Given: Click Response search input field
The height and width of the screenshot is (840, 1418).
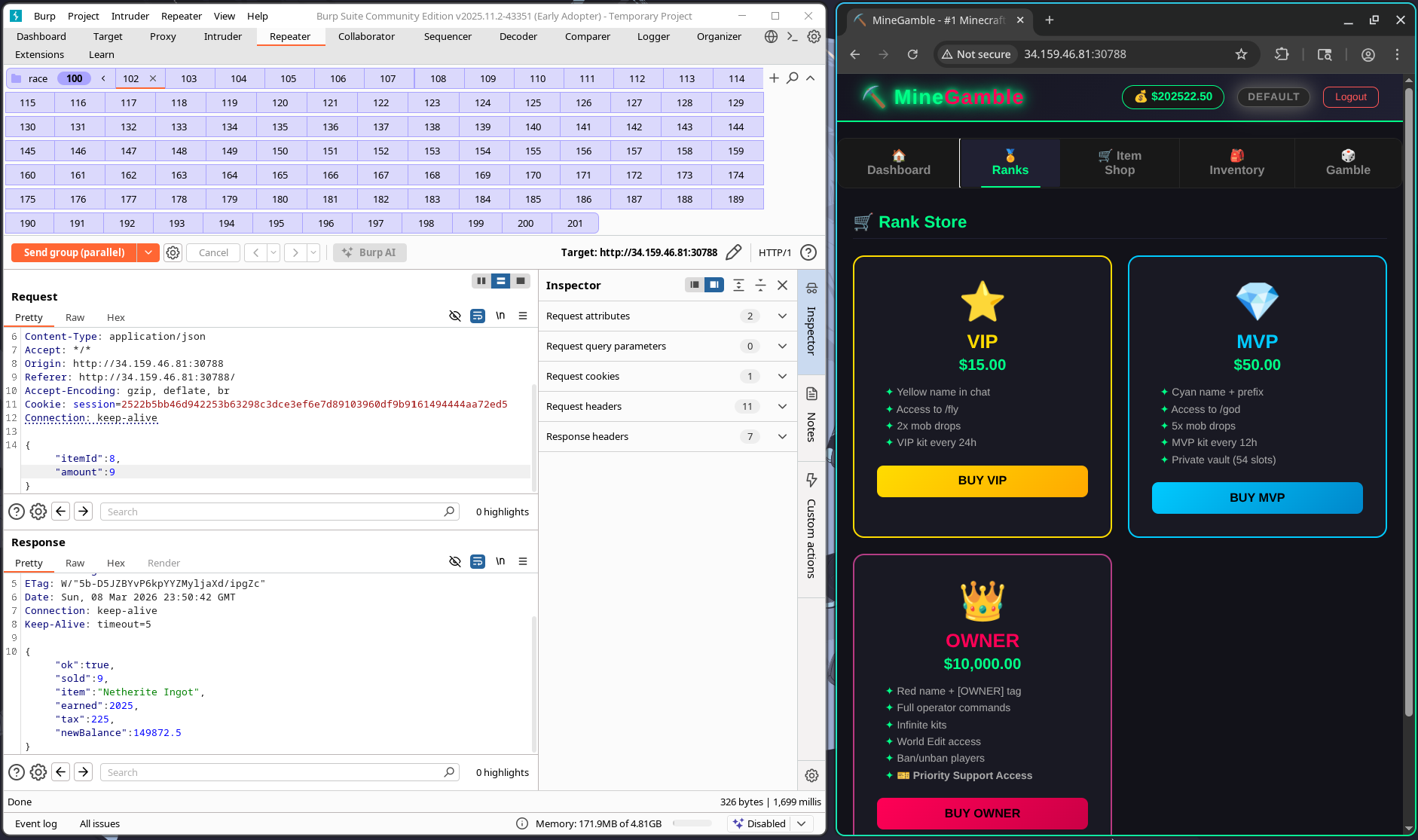Looking at the screenshot, I should [280, 772].
